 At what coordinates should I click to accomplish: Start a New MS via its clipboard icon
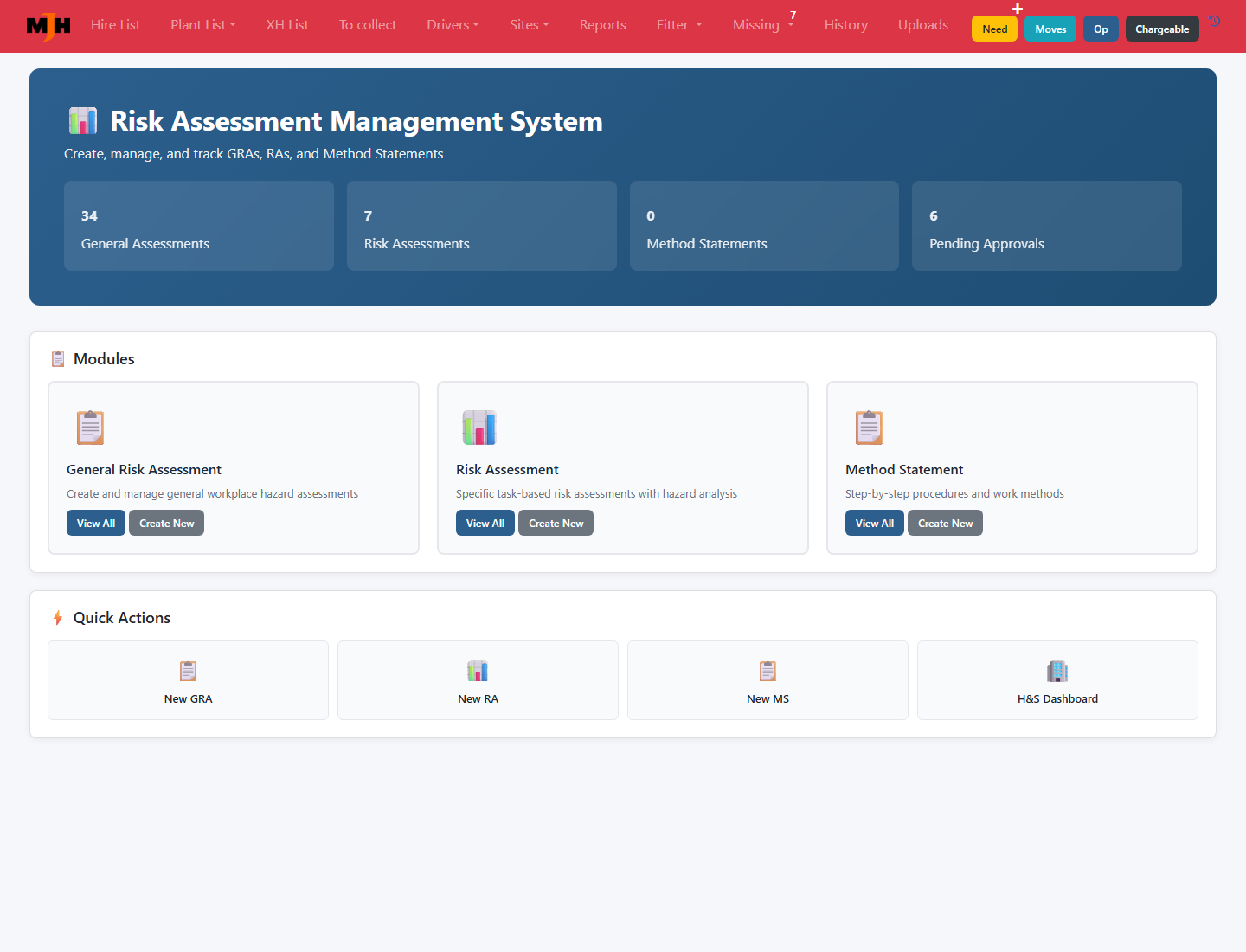768,671
